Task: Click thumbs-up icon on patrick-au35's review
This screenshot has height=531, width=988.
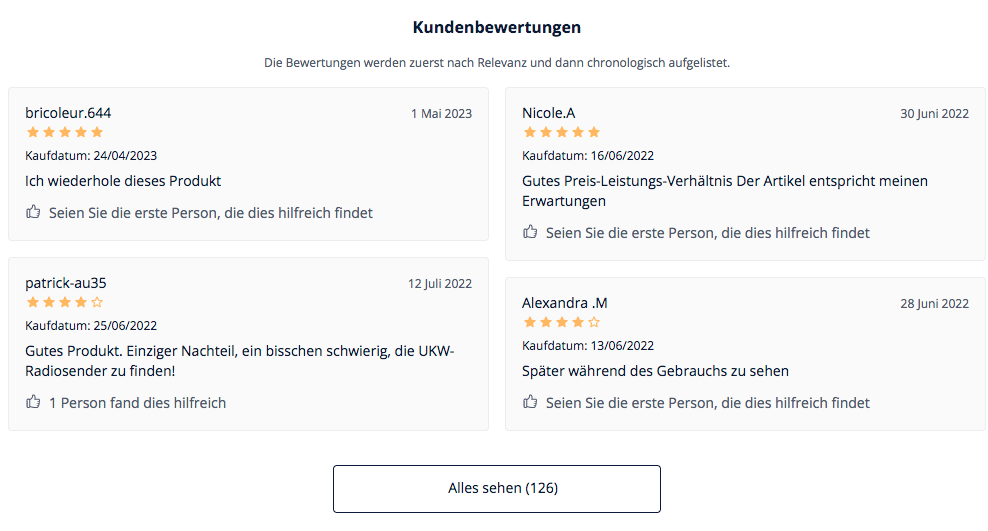Action: point(33,402)
